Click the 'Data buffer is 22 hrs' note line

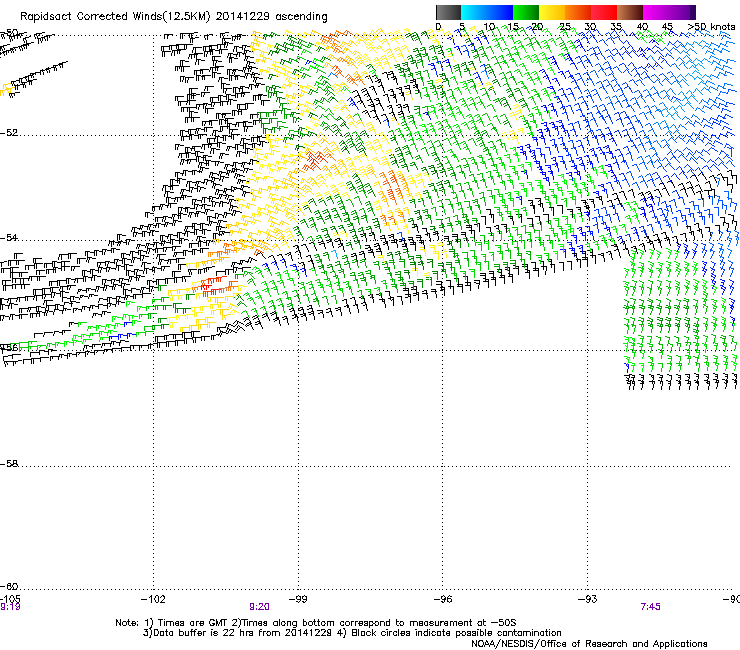pyautogui.click(x=352, y=633)
